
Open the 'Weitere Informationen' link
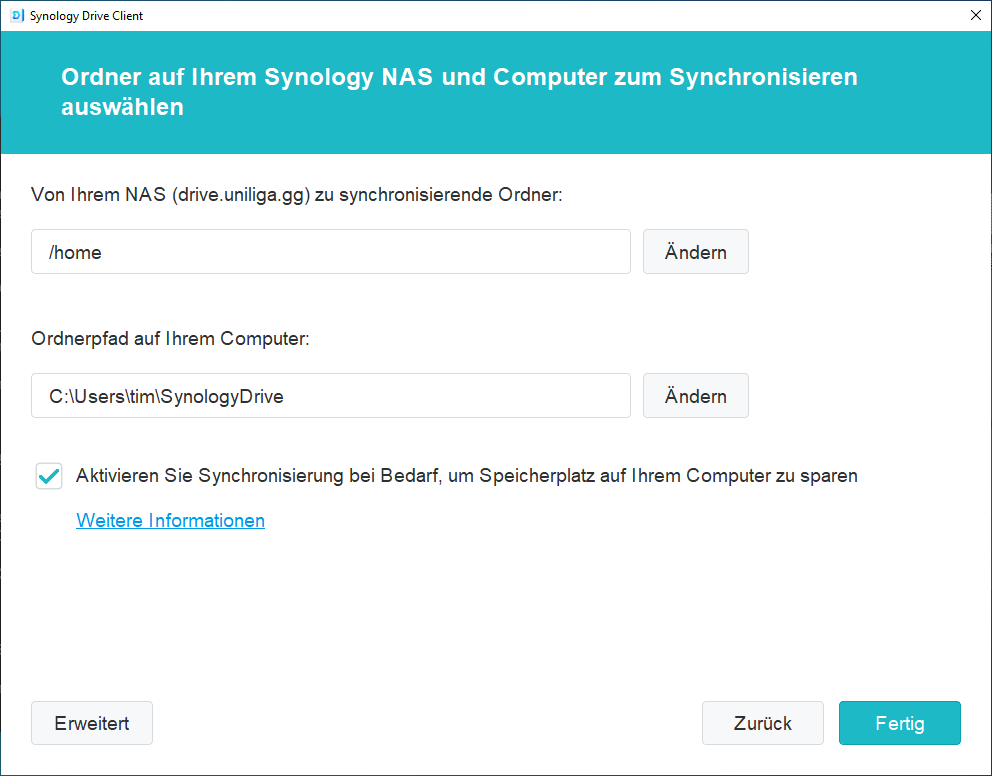click(170, 520)
